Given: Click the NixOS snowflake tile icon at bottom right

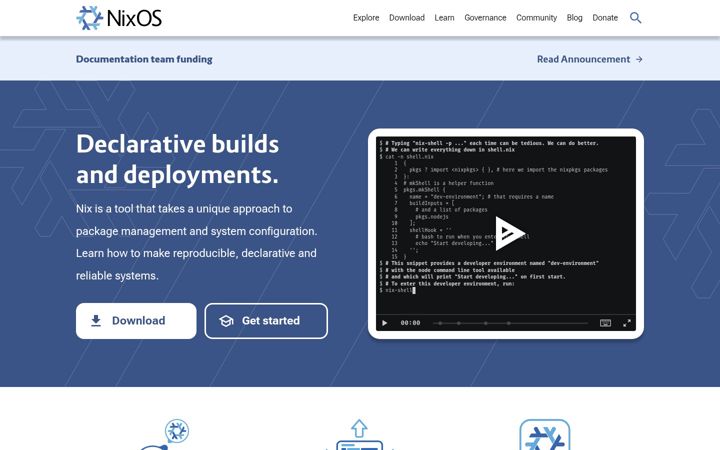Looking at the screenshot, I should click(x=545, y=434).
